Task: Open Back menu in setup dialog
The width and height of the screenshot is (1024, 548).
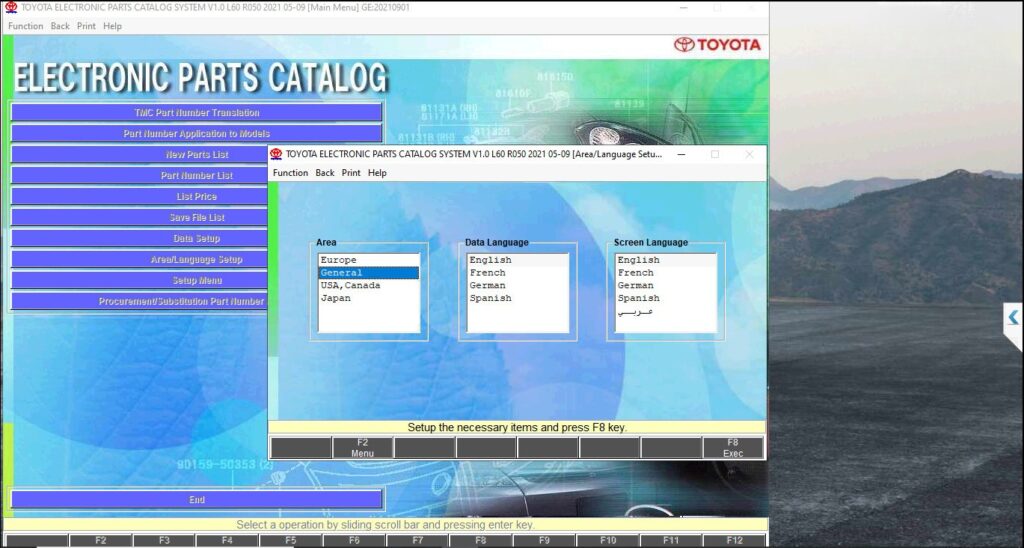Action: pyautogui.click(x=325, y=172)
